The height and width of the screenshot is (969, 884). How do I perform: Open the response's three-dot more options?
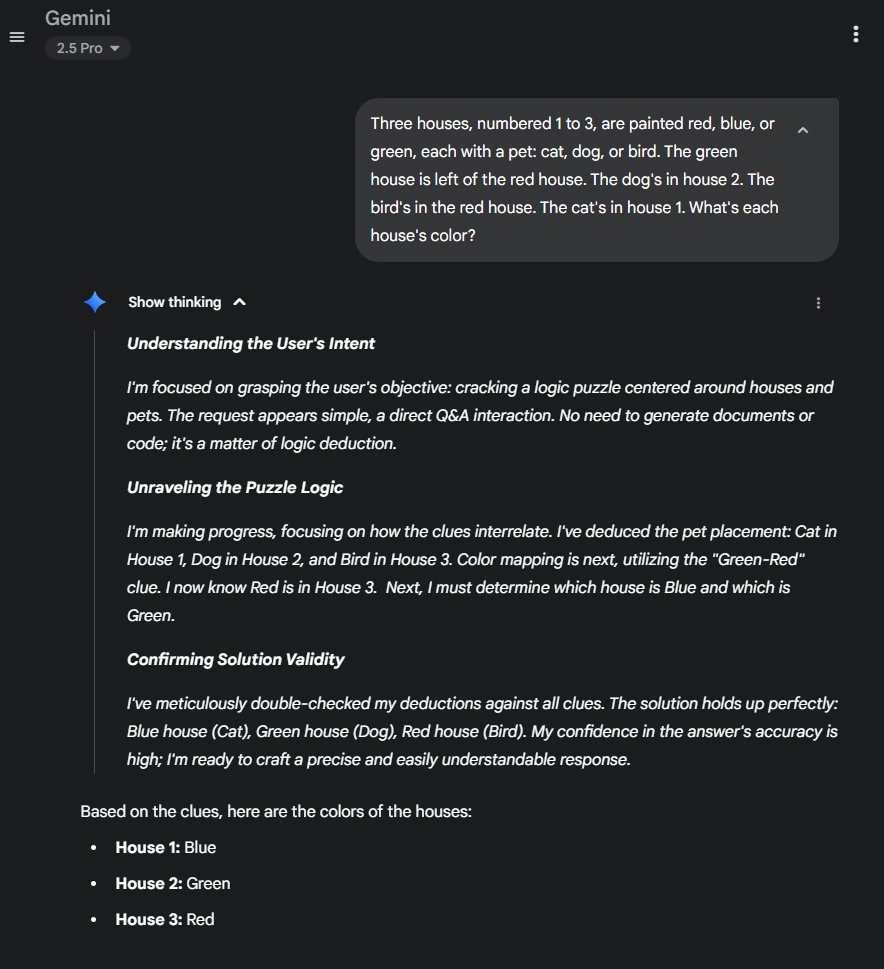coord(818,303)
